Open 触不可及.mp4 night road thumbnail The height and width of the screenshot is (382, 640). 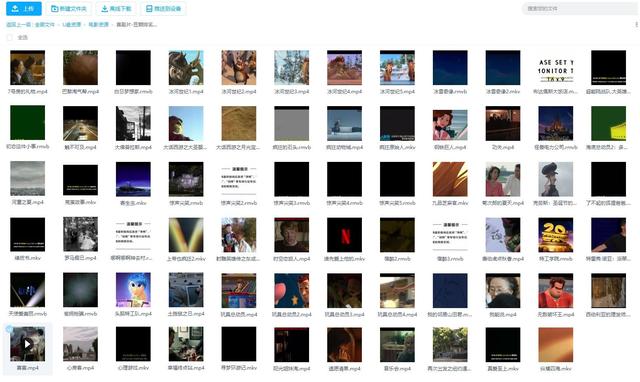pos(80,123)
